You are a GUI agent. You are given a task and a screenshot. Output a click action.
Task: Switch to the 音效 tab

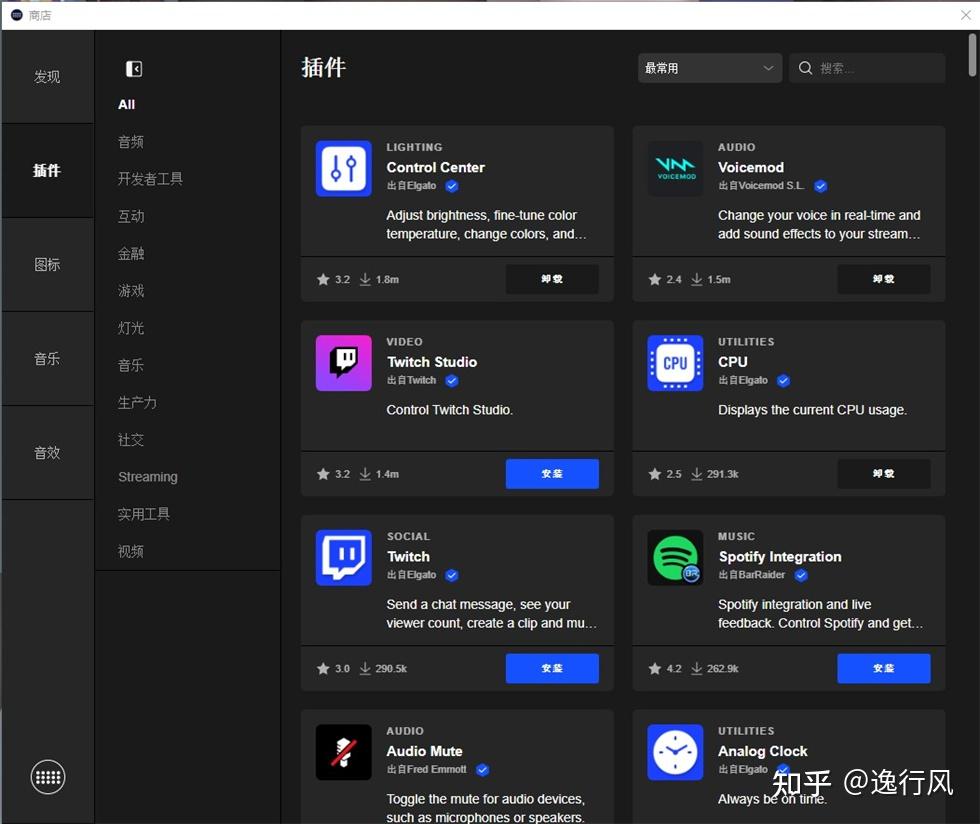[x=48, y=453]
